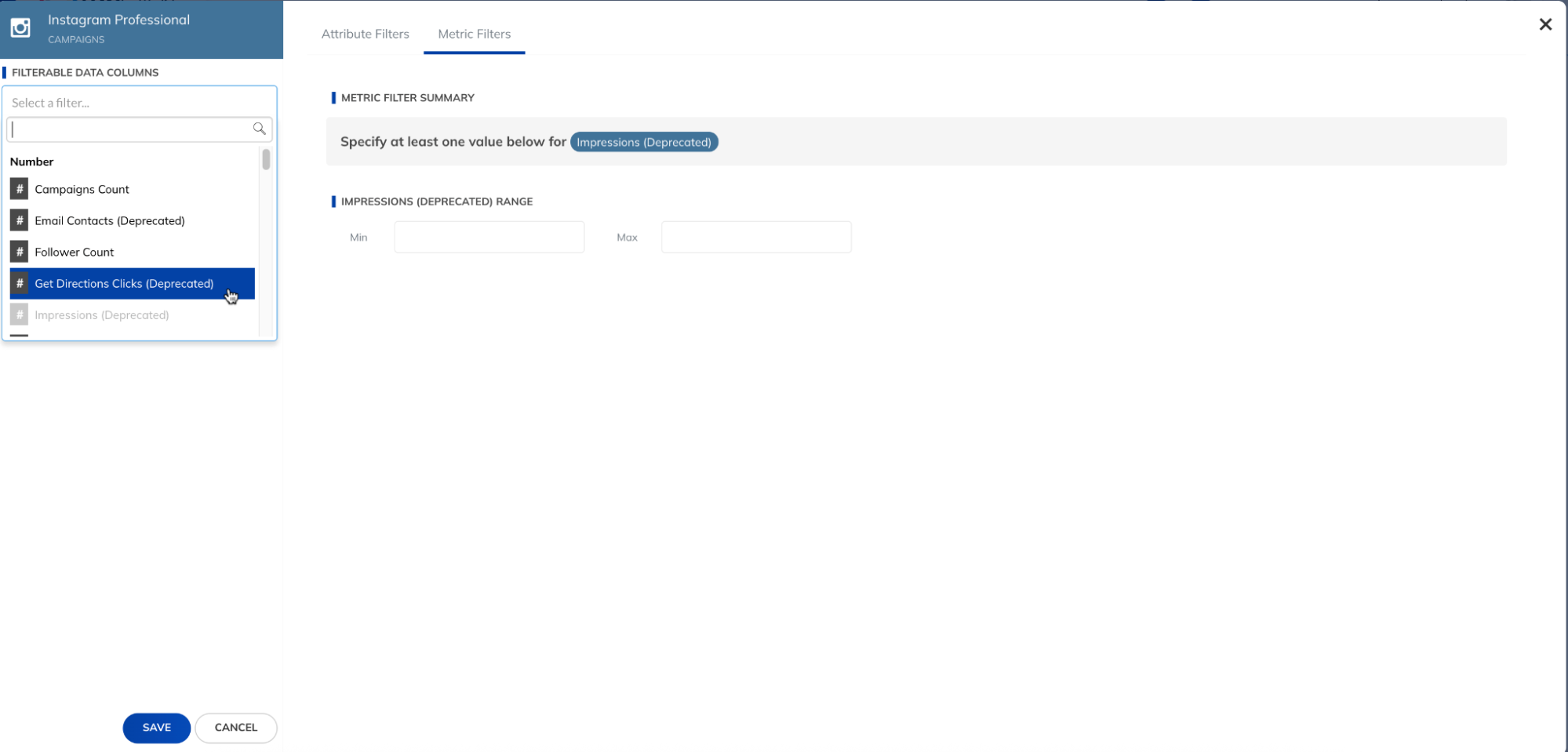The height and width of the screenshot is (752, 1568).
Task: Expand the Number filter group
Action: click(x=32, y=162)
